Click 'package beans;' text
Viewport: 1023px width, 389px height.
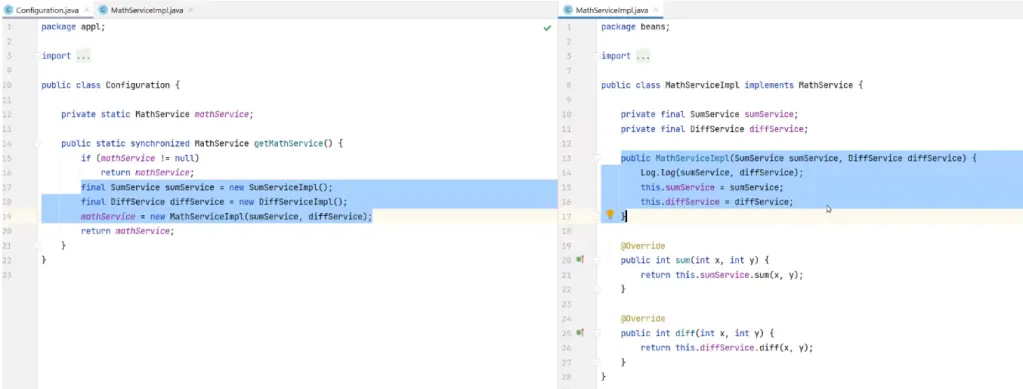(635, 27)
